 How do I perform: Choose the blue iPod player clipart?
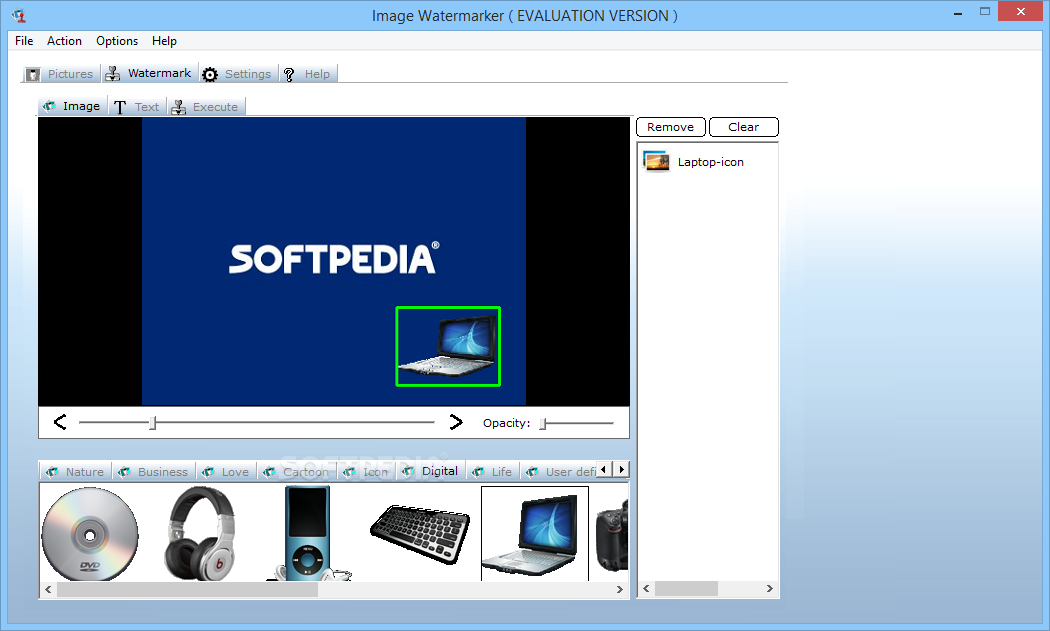307,533
